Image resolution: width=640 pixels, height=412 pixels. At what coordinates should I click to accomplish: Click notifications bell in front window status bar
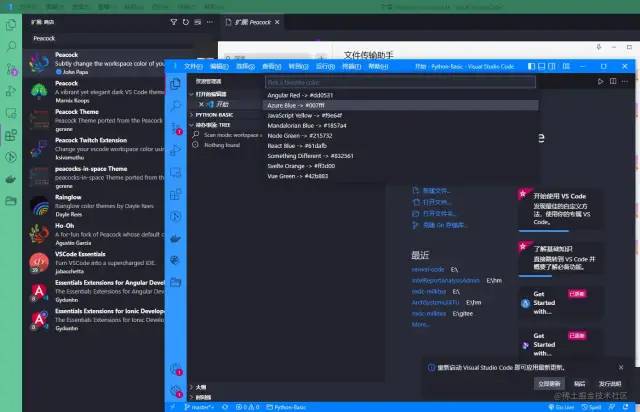(x=626, y=407)
